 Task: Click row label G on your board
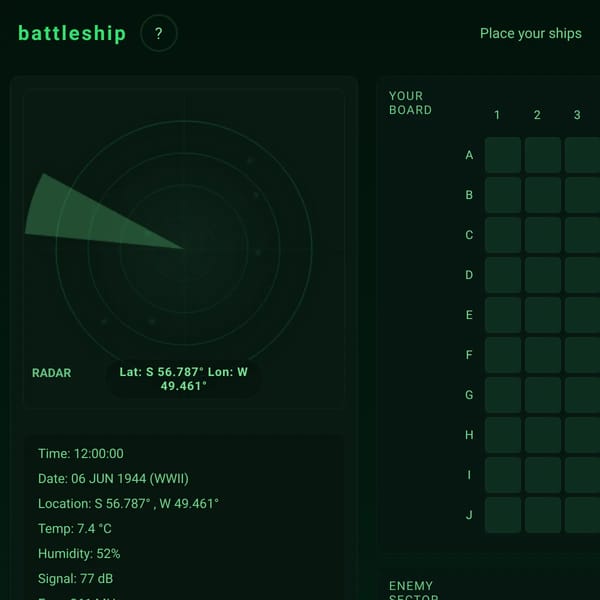469,395
